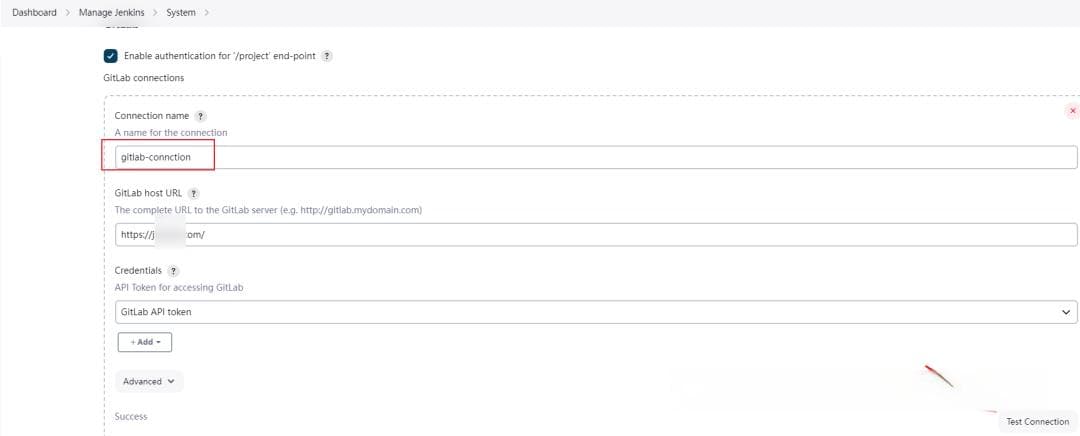Focus the Connection name input field
The height and width of the screenshot is (436, 1080).
click(596, 157)
